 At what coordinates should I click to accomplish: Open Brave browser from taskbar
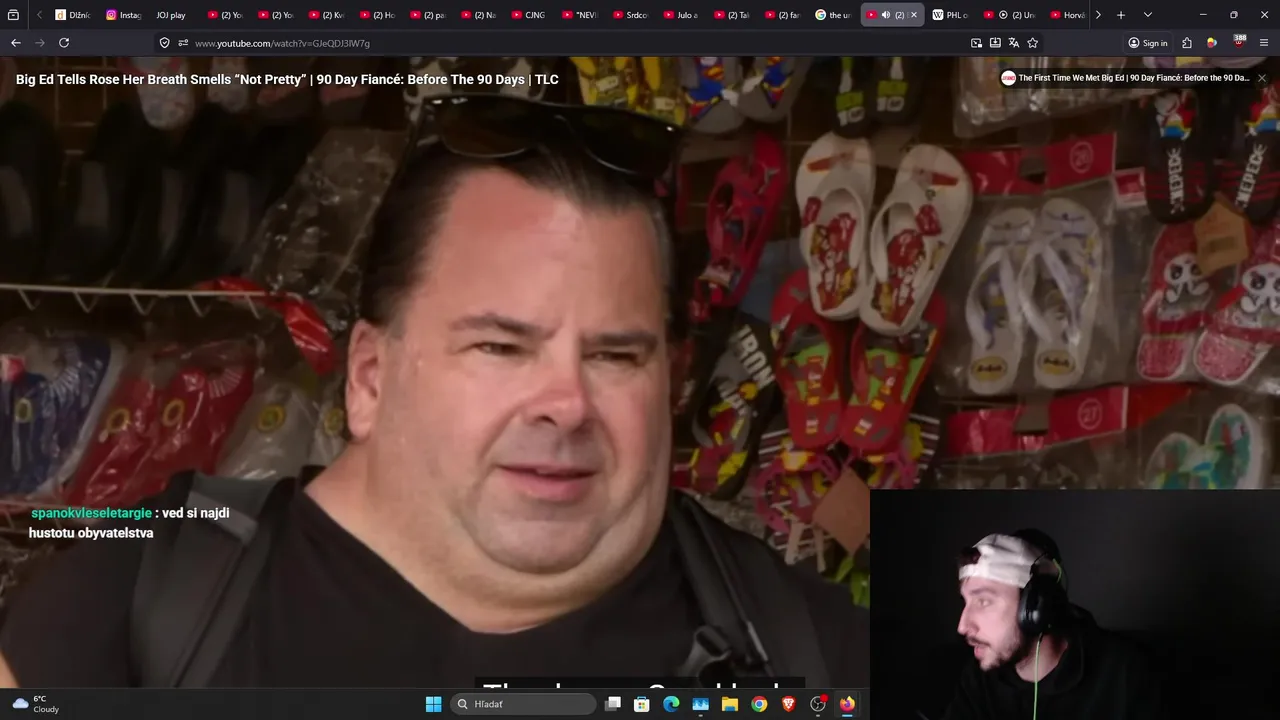click(789, 704)
